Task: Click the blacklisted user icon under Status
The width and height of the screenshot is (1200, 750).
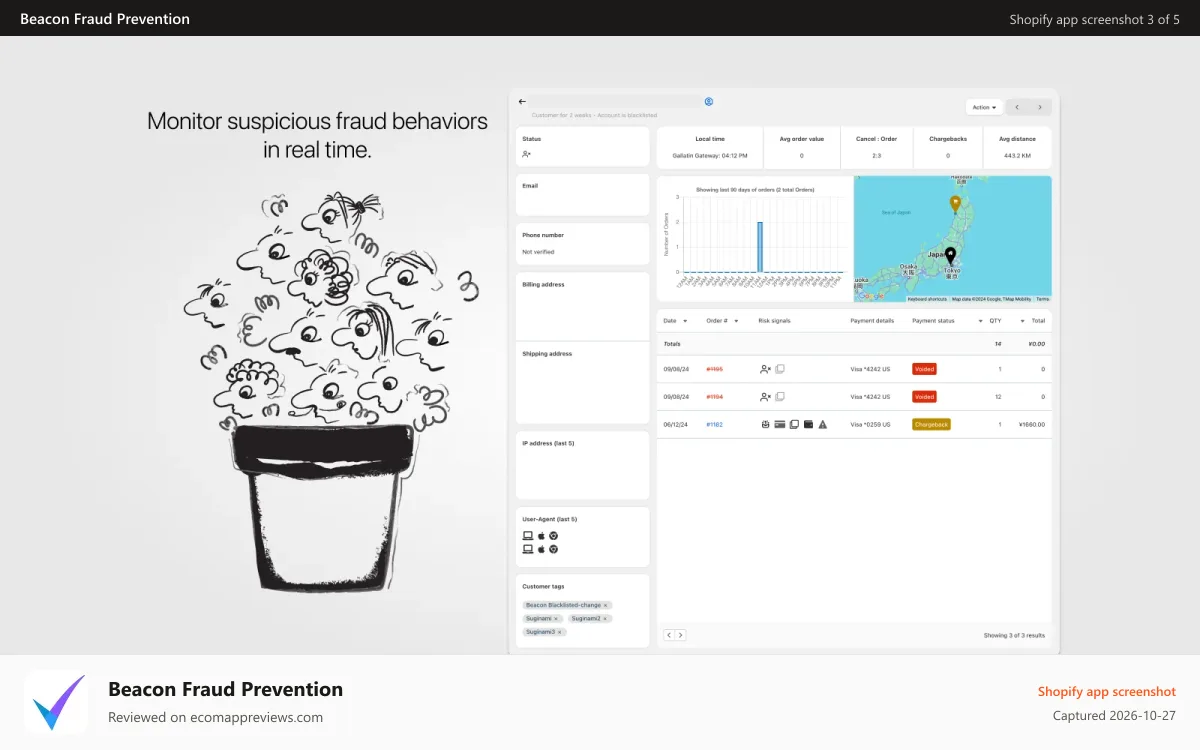Action: click(x=526, y=154)
